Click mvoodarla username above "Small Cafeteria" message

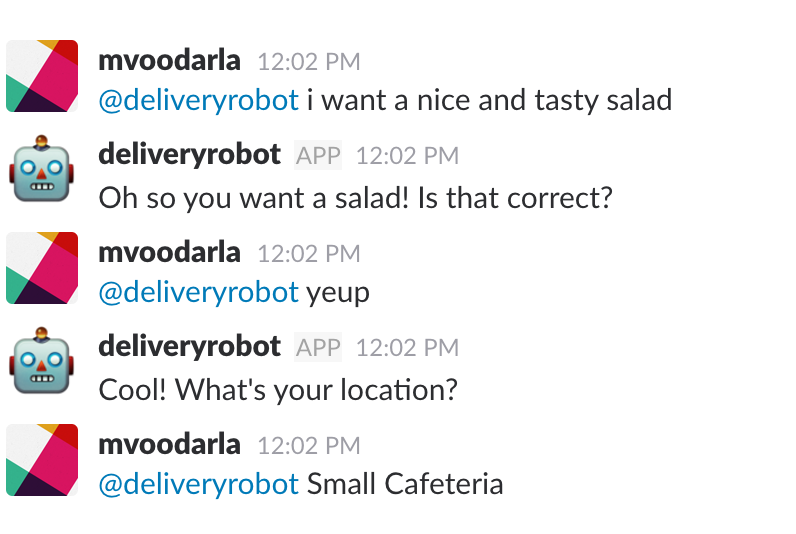tap(170, 444)
